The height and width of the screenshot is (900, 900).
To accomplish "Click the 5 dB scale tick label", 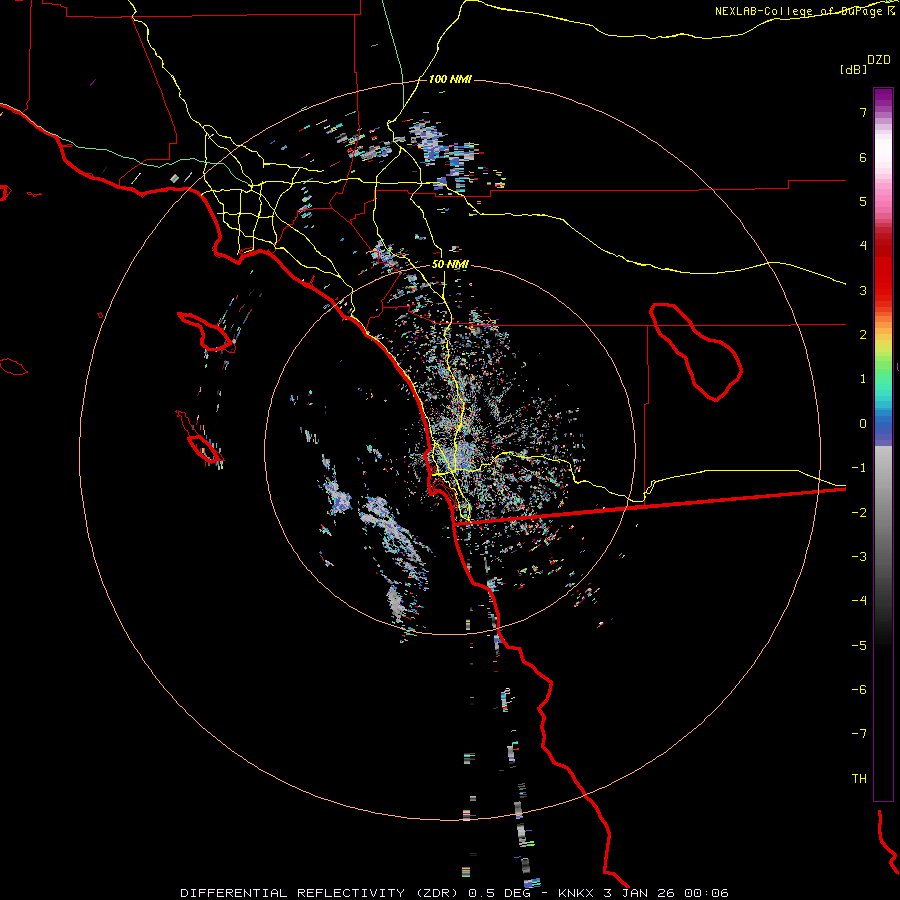I will tap(863, 201).
